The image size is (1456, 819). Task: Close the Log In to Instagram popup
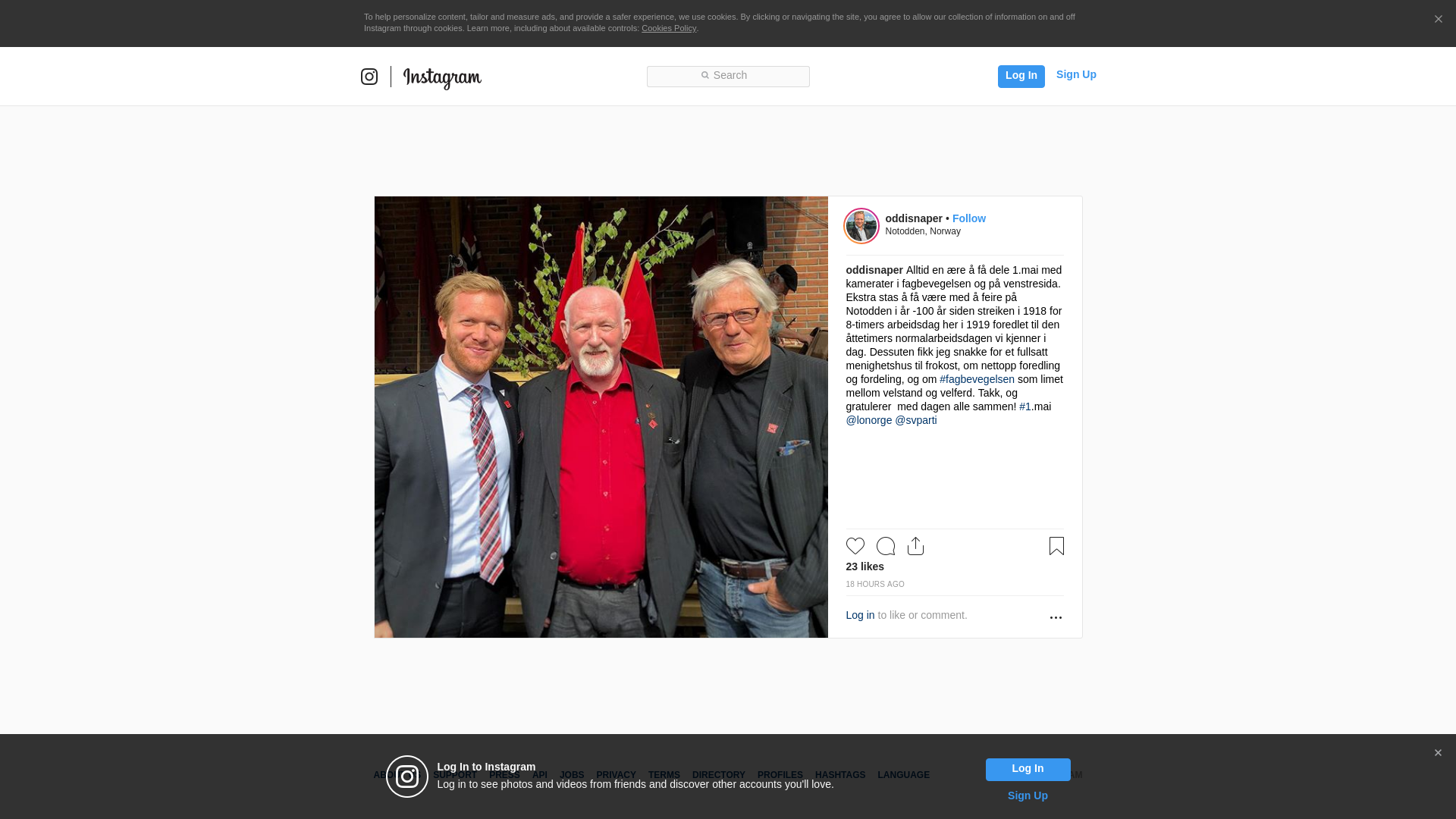pyautogui.click(x=1438, y=753)
